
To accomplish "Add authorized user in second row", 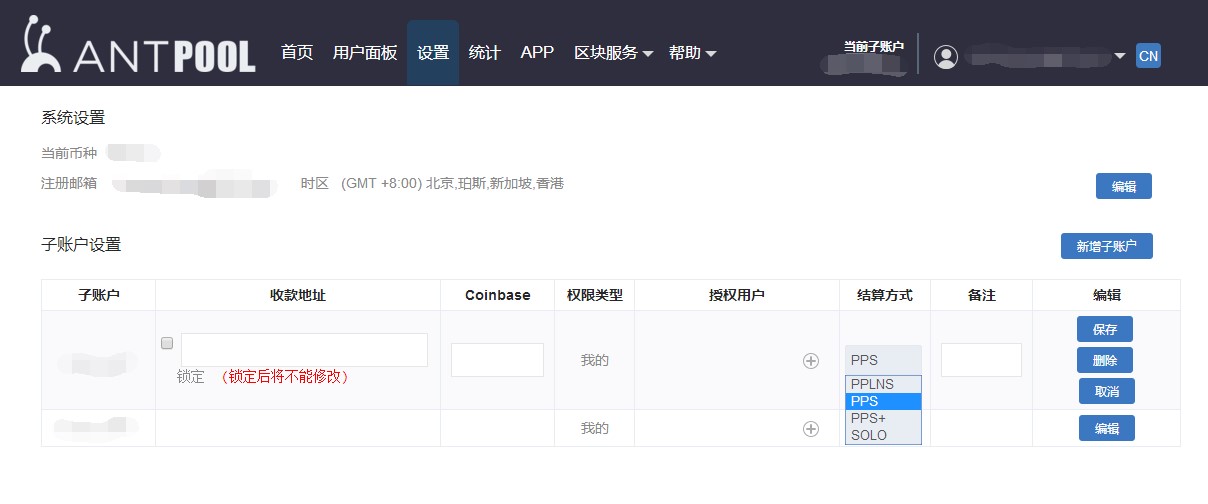I will point(811,429).
